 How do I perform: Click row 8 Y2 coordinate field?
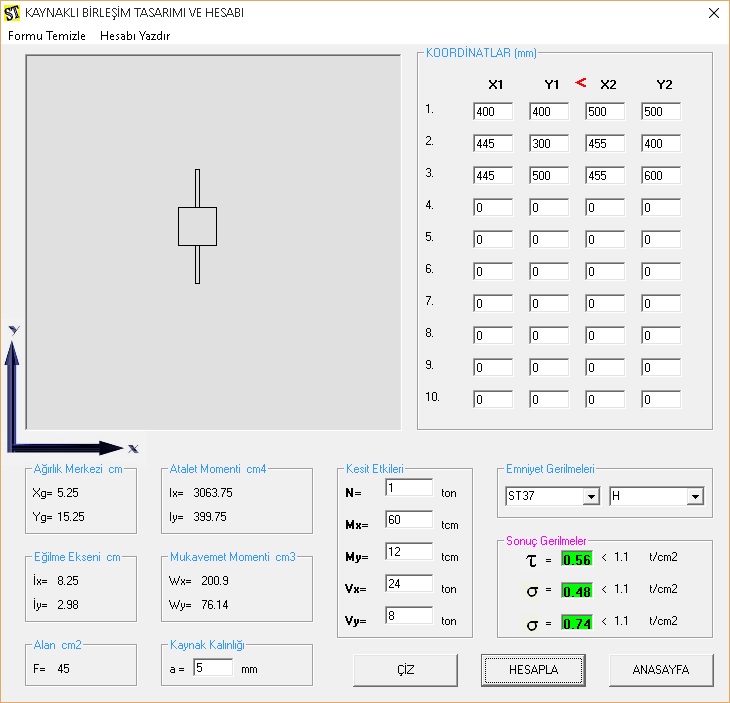click(x=661, y=336)
